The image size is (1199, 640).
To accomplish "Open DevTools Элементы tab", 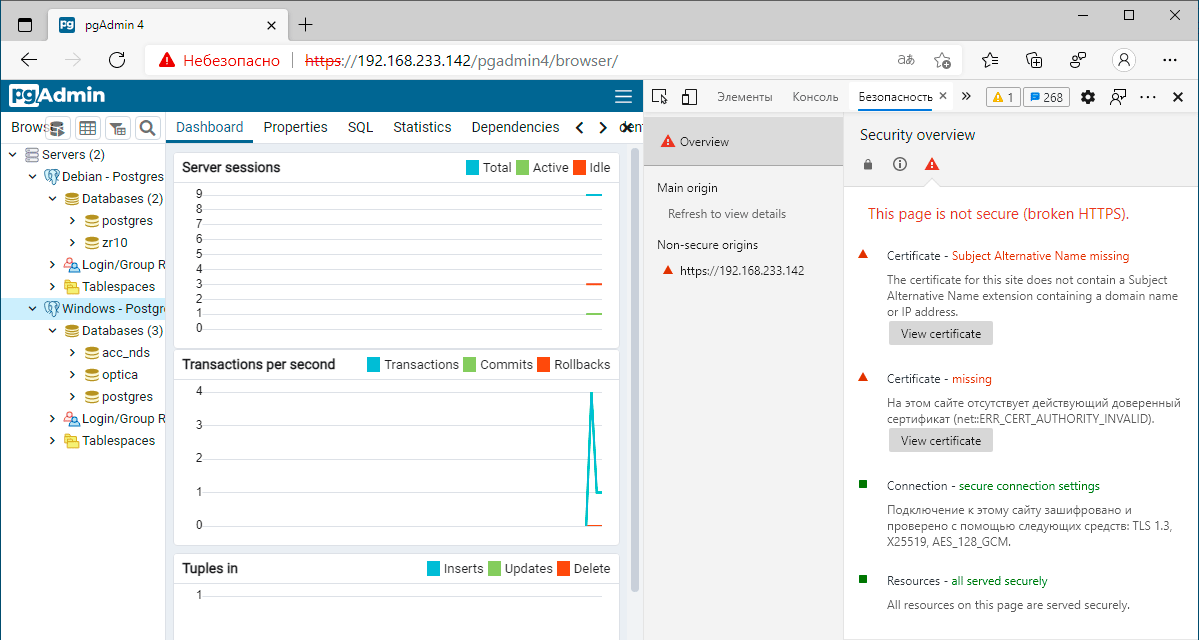I will [x=744, y=97].
